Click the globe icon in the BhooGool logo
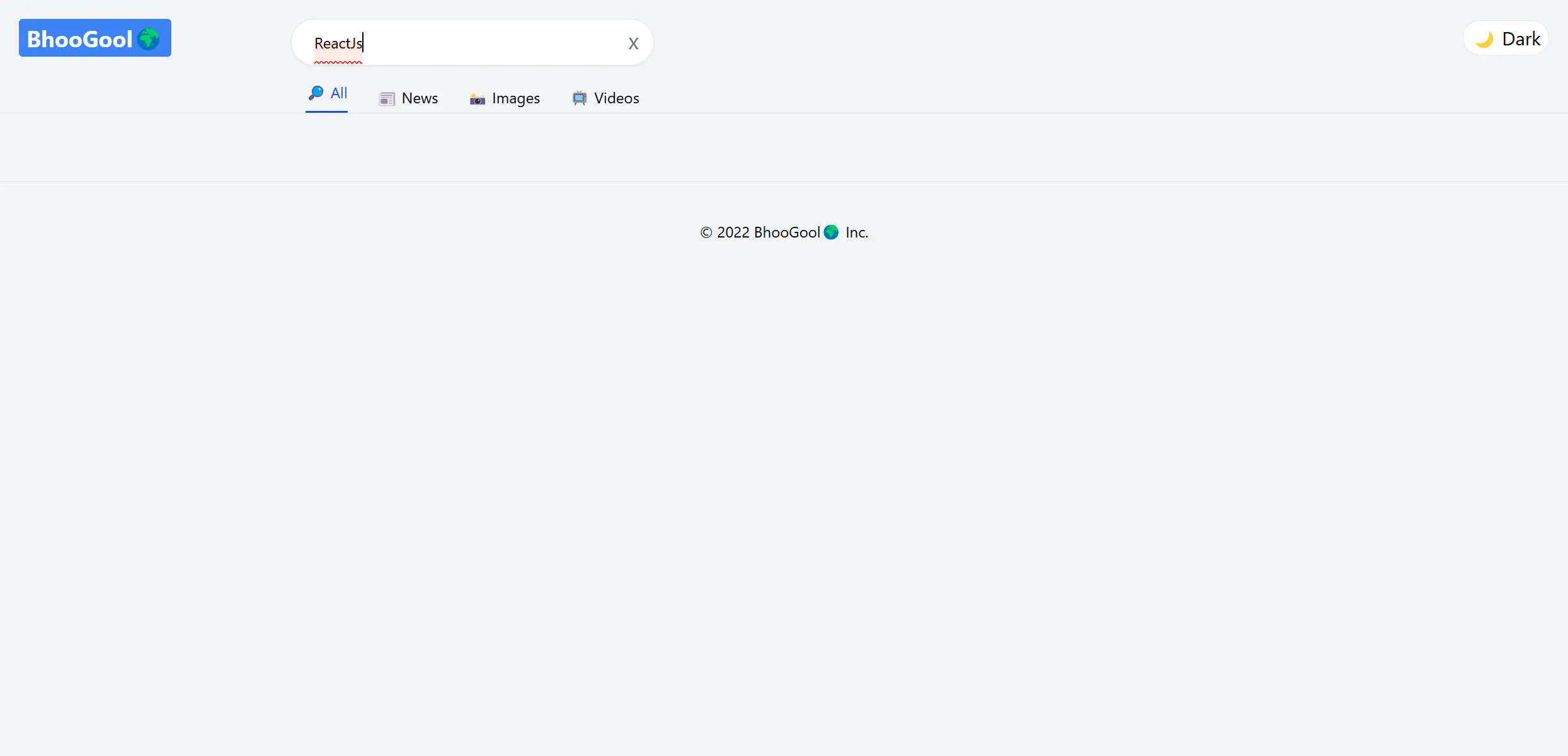Viewport: 1568px width, 756px height. click(149, 38)
